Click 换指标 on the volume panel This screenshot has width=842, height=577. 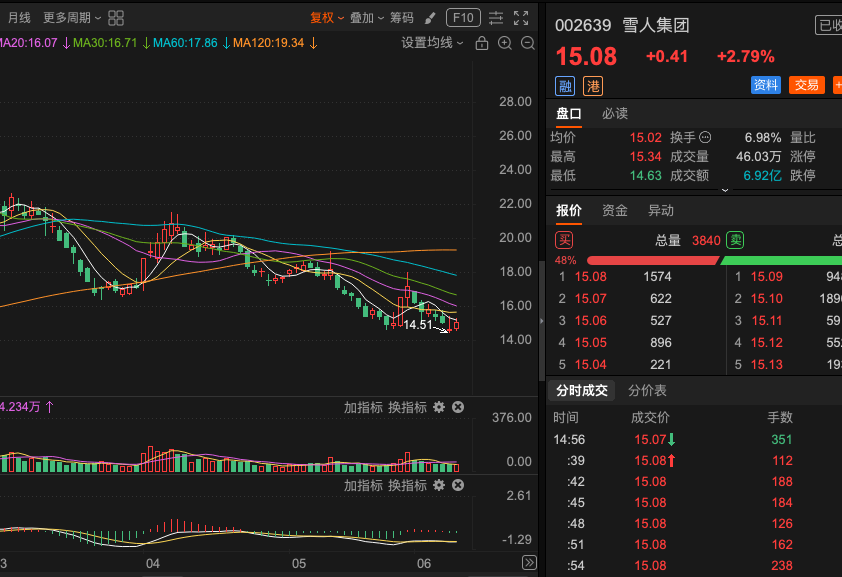pos(408,408)
